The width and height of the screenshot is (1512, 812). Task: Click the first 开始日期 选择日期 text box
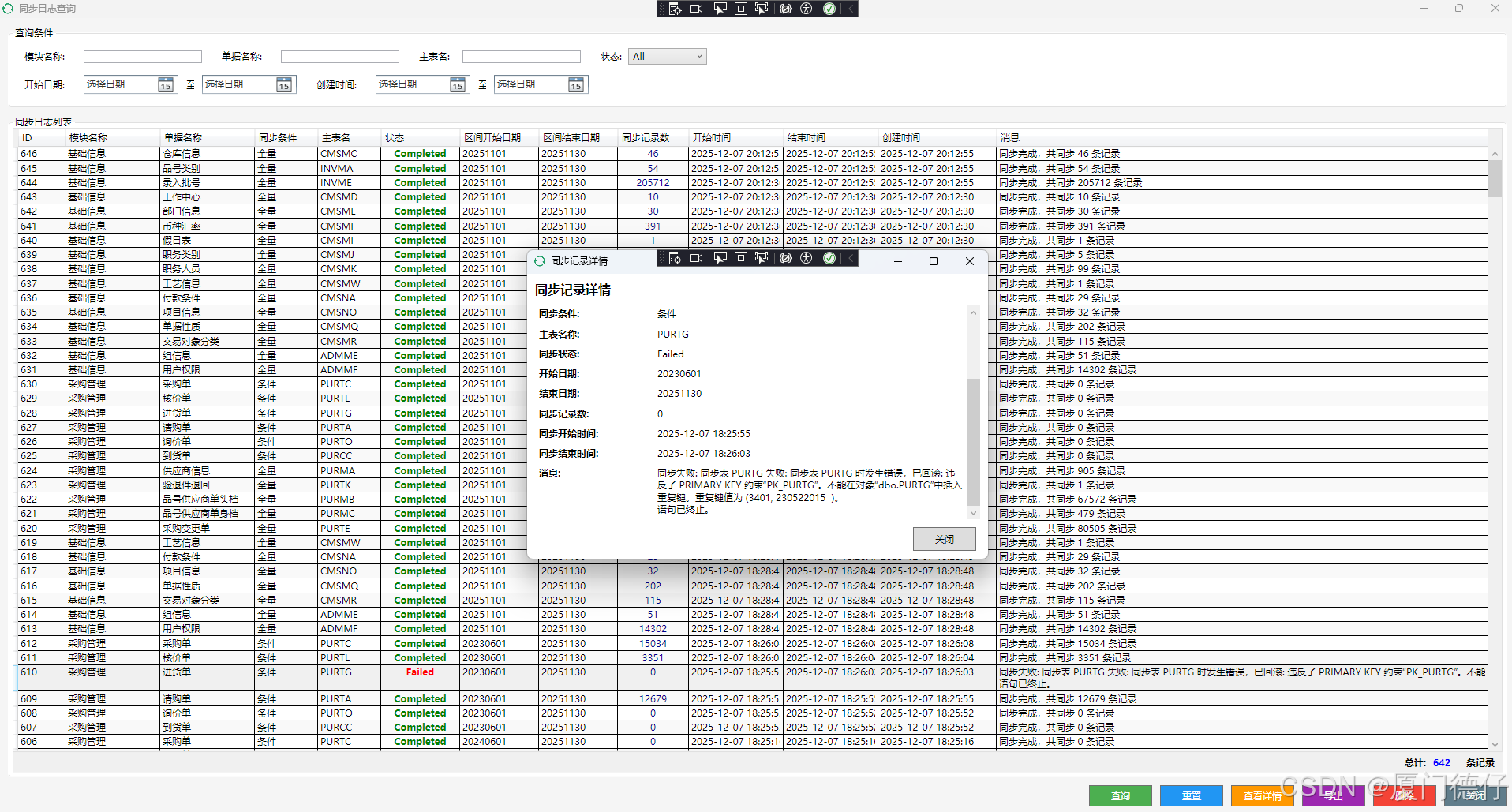tap(120, 84)
